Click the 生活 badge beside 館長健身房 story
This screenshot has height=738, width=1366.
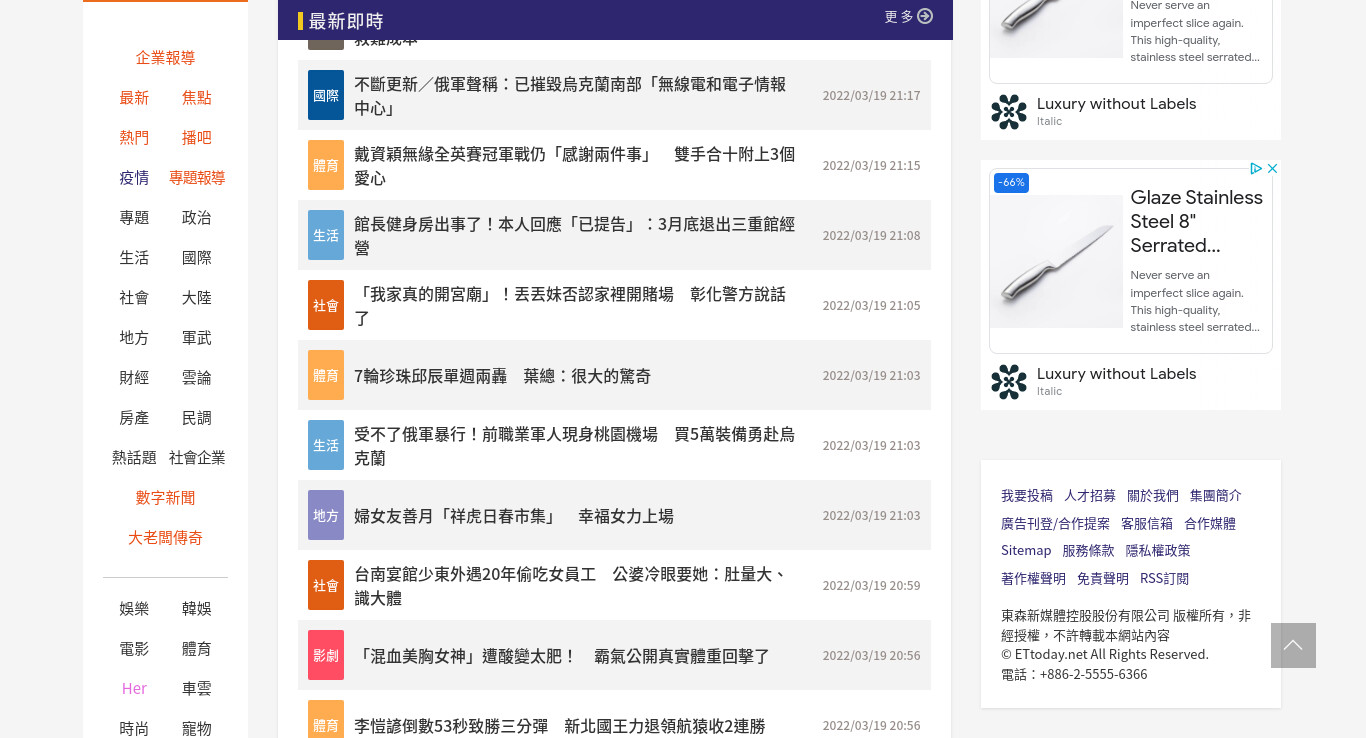[326, 235]
